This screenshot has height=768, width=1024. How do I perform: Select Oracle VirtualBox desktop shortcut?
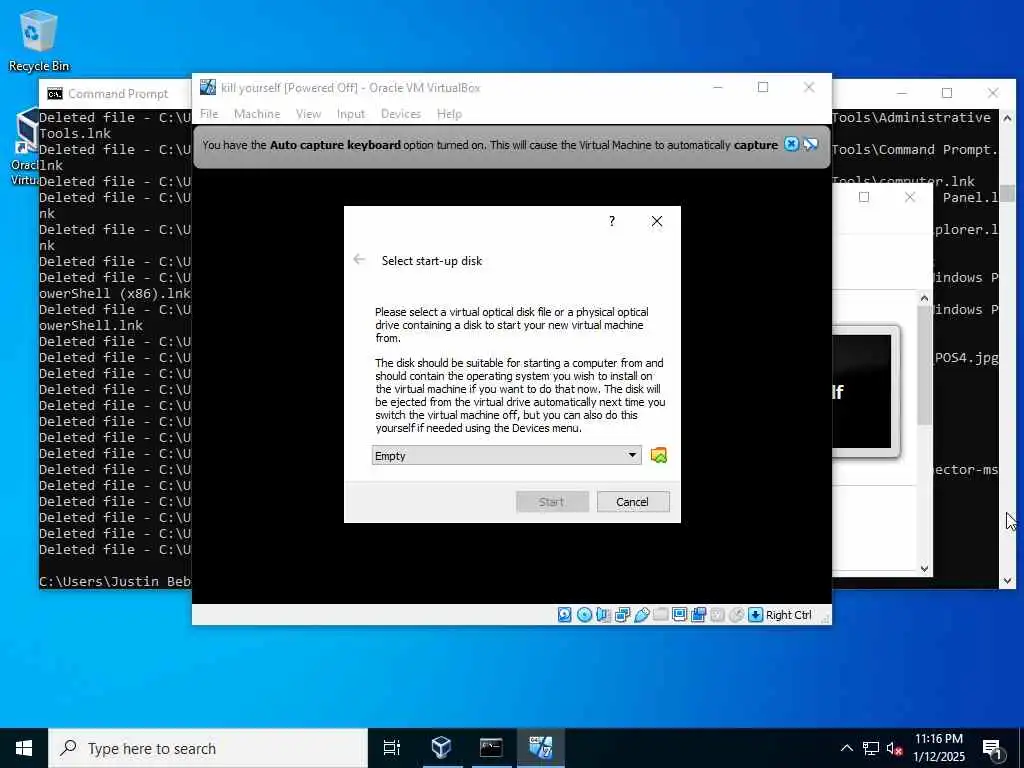tap(25, 147)
